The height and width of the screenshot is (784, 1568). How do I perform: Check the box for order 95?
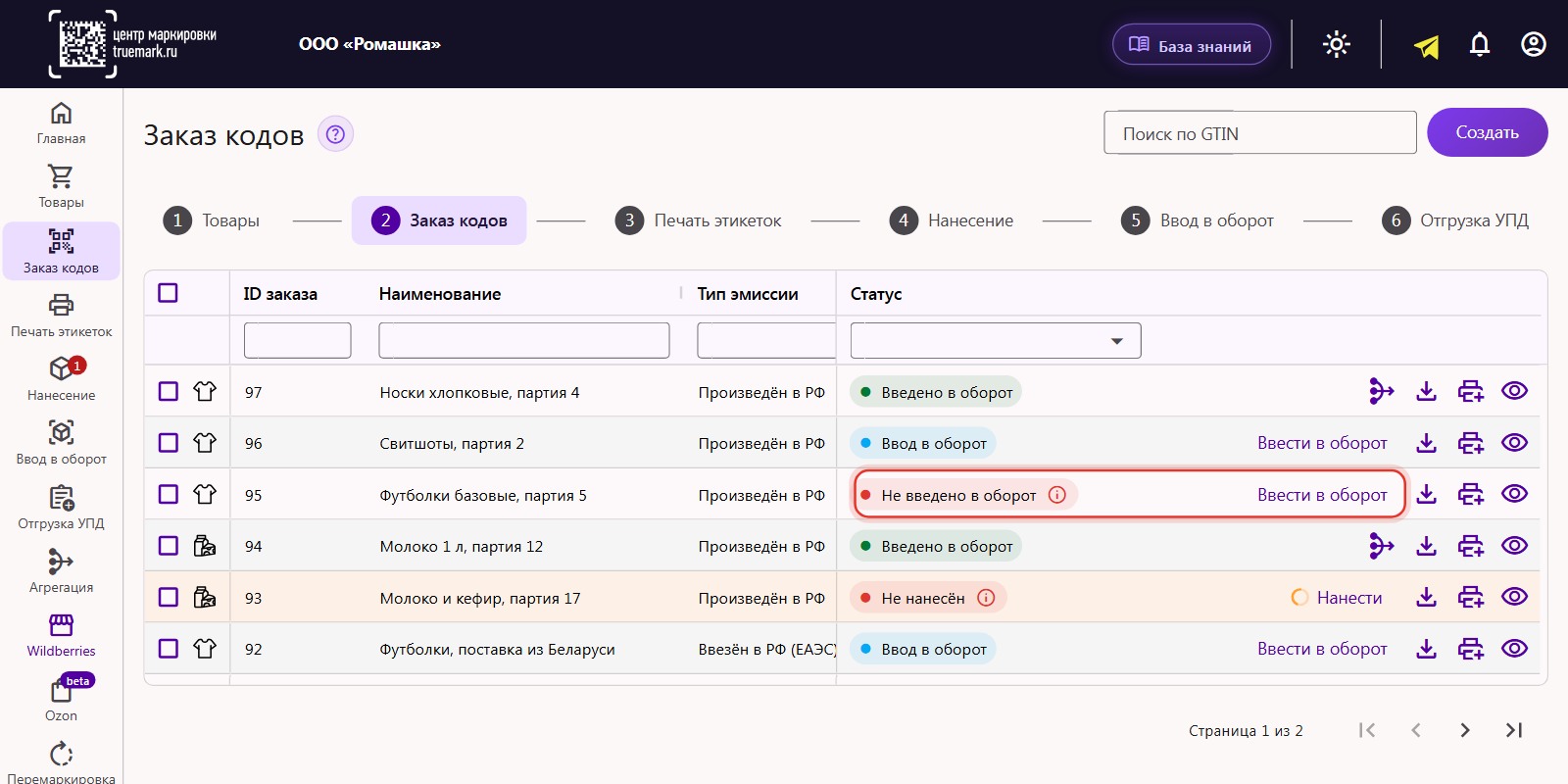click(169, 494)
